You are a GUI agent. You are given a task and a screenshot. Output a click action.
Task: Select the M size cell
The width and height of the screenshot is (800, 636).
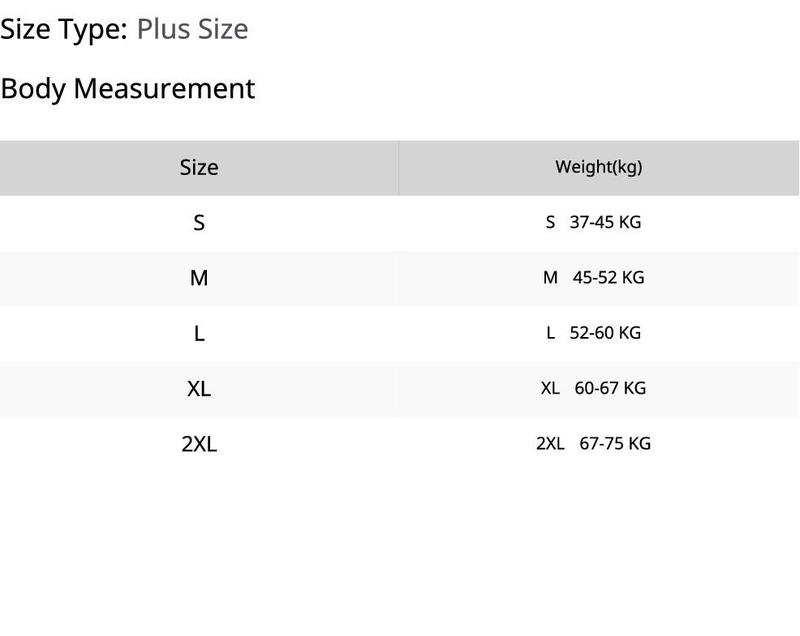[x=199, y=278]
